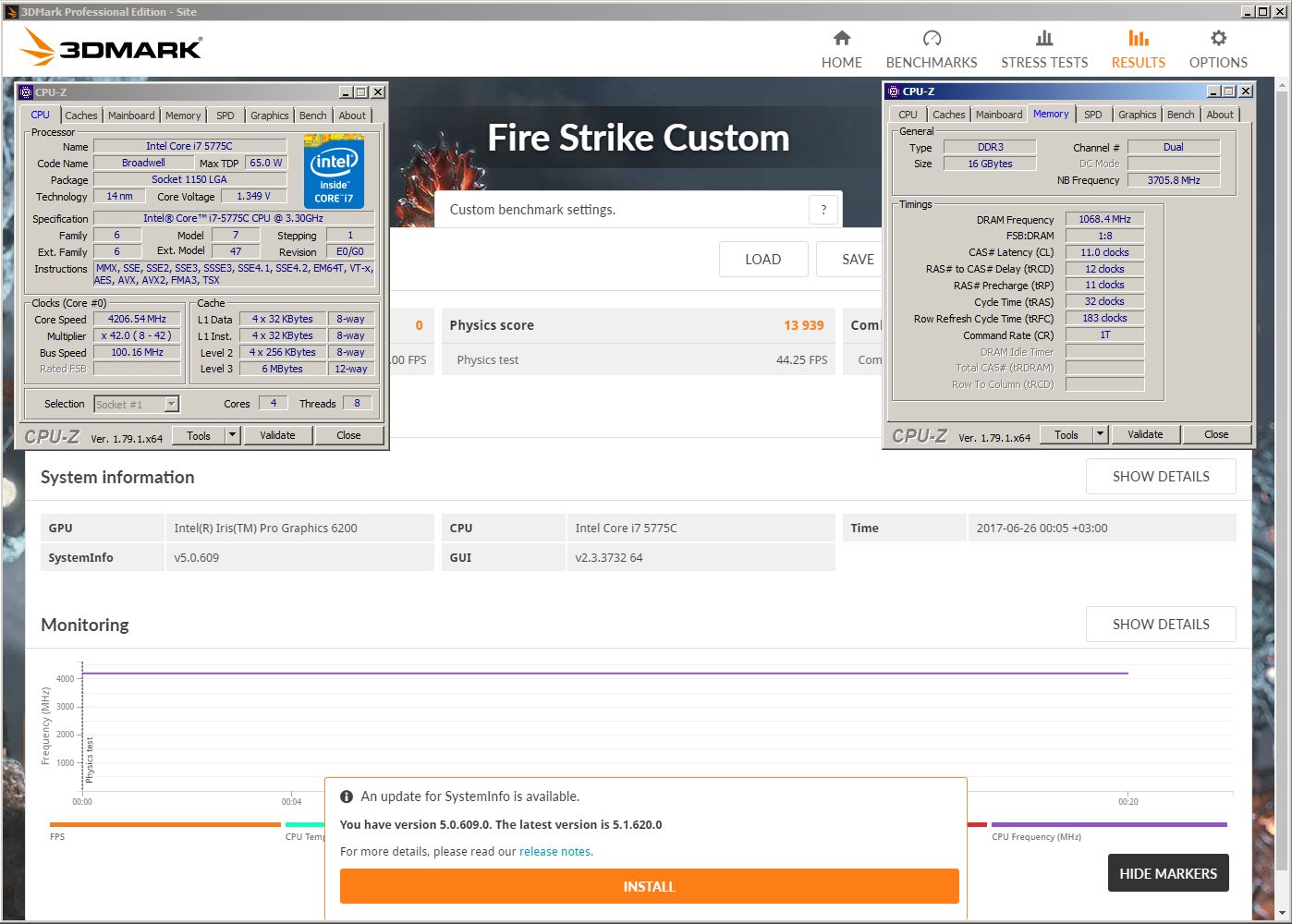The width and height of the screenshot is (1292, 924).
Task: Click the 3DMark logo
Action: [x=112, y=46]
